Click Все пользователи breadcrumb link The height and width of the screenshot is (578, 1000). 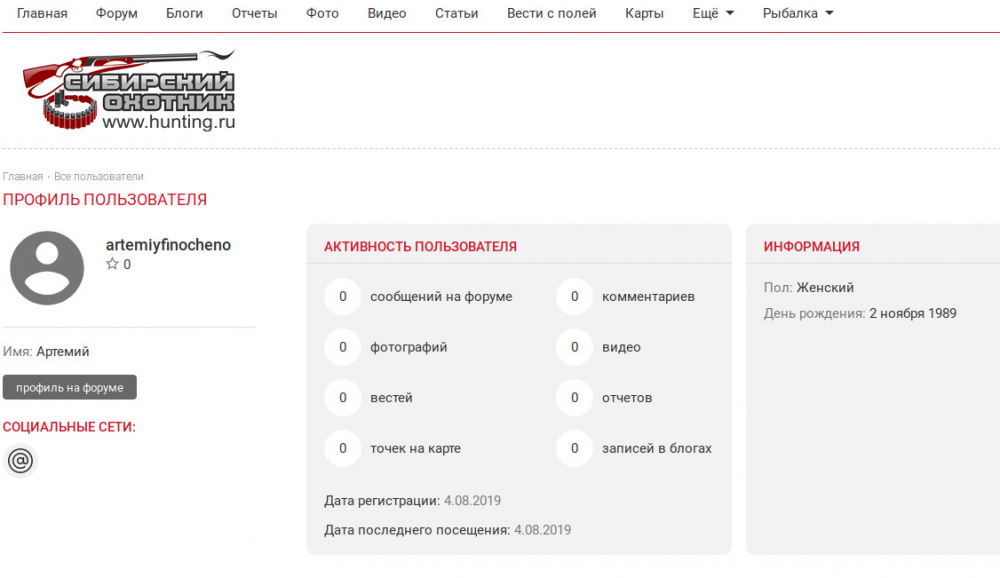click(99, 177)
